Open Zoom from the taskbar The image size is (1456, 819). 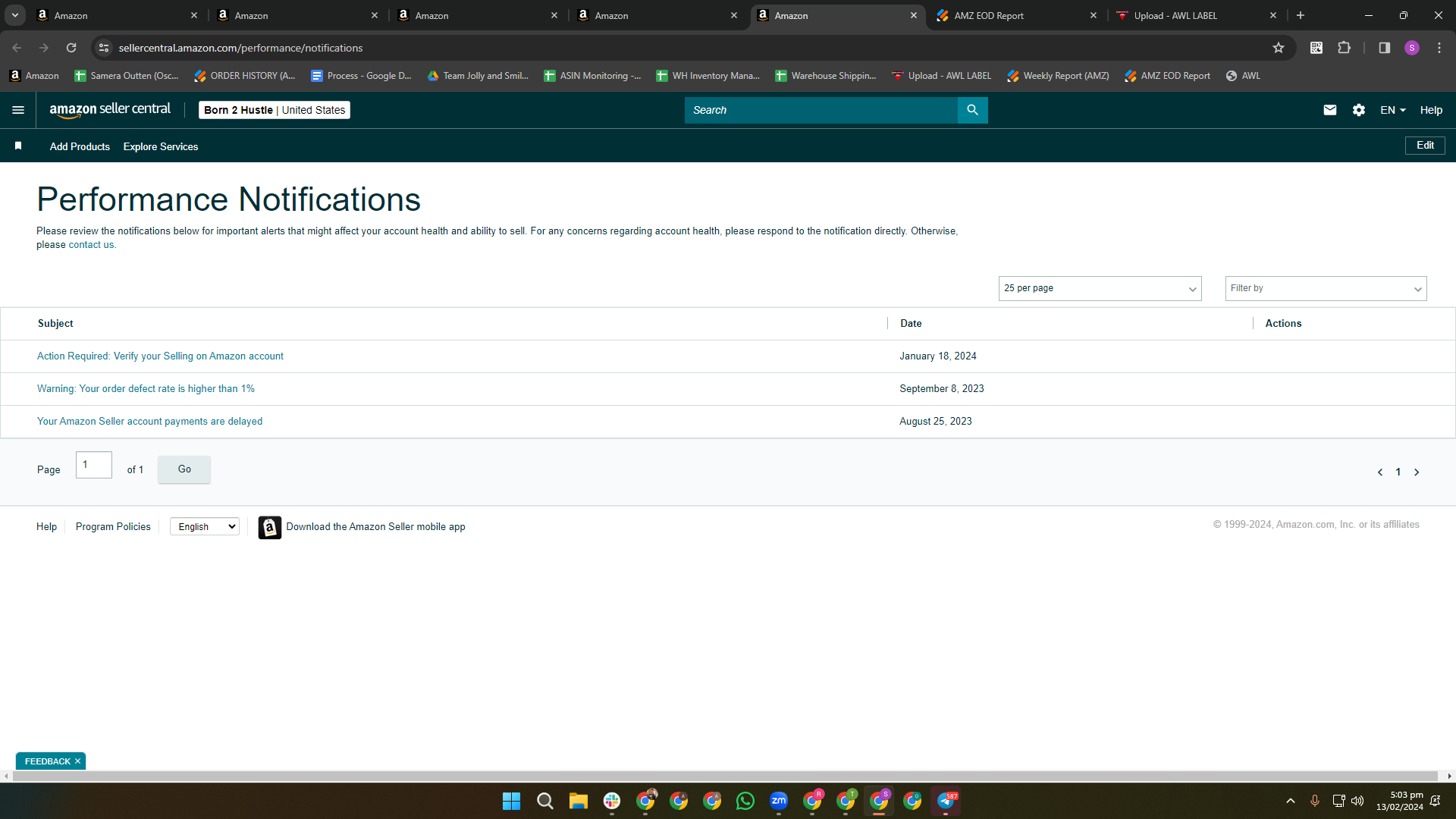[x=778, y=801]
